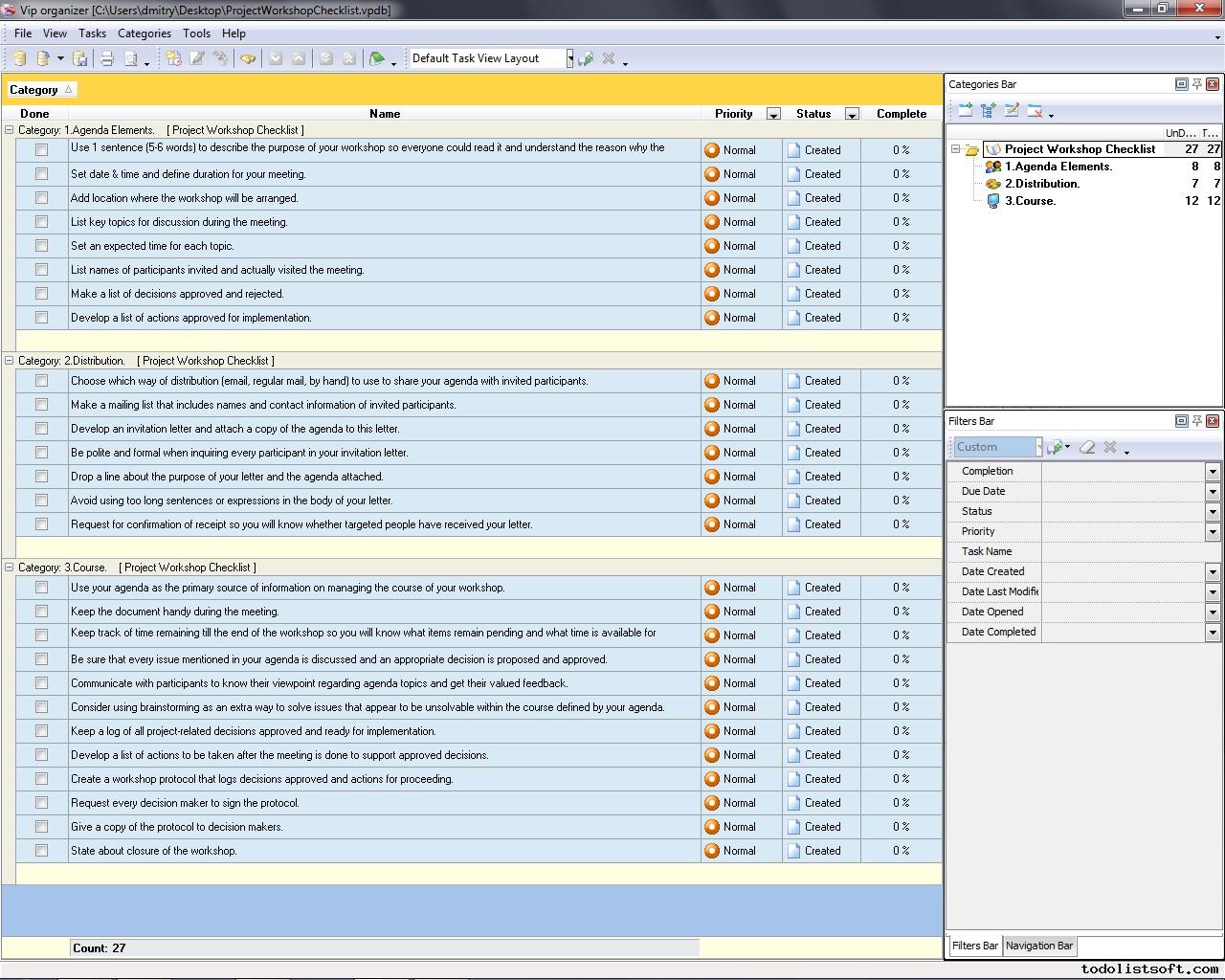Click the Add Subcategory tree icon

pyautogui.click(x=988, y=111)
